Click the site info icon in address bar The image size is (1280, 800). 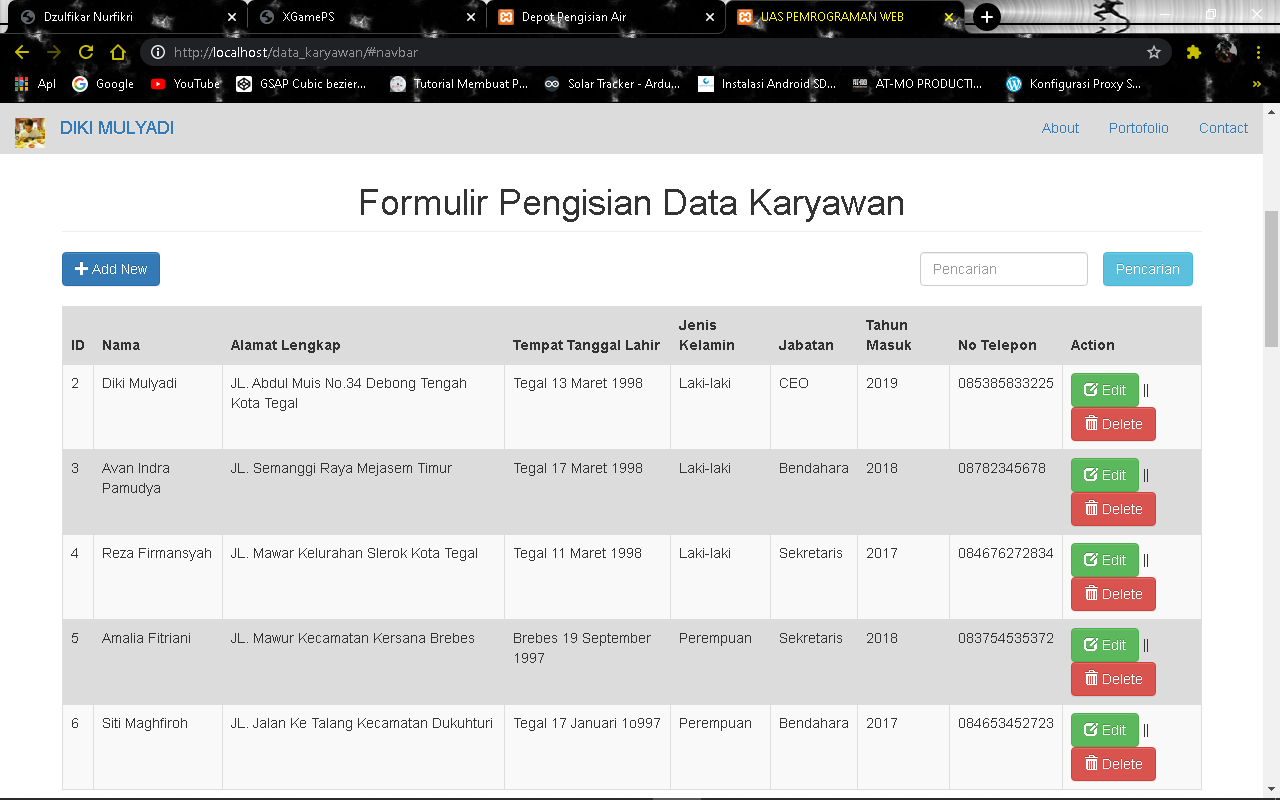pos(157,52)
